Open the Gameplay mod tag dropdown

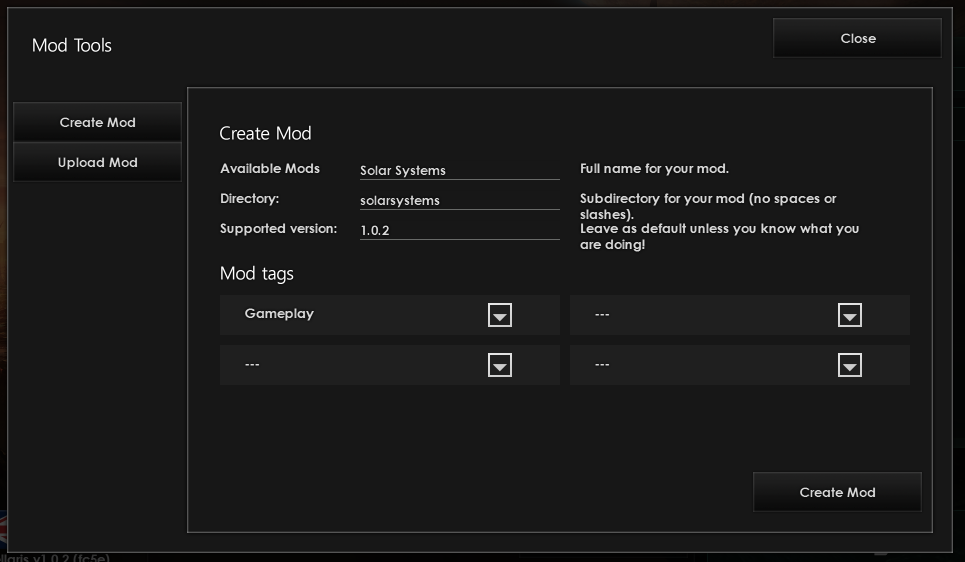(x=389, y=315)
